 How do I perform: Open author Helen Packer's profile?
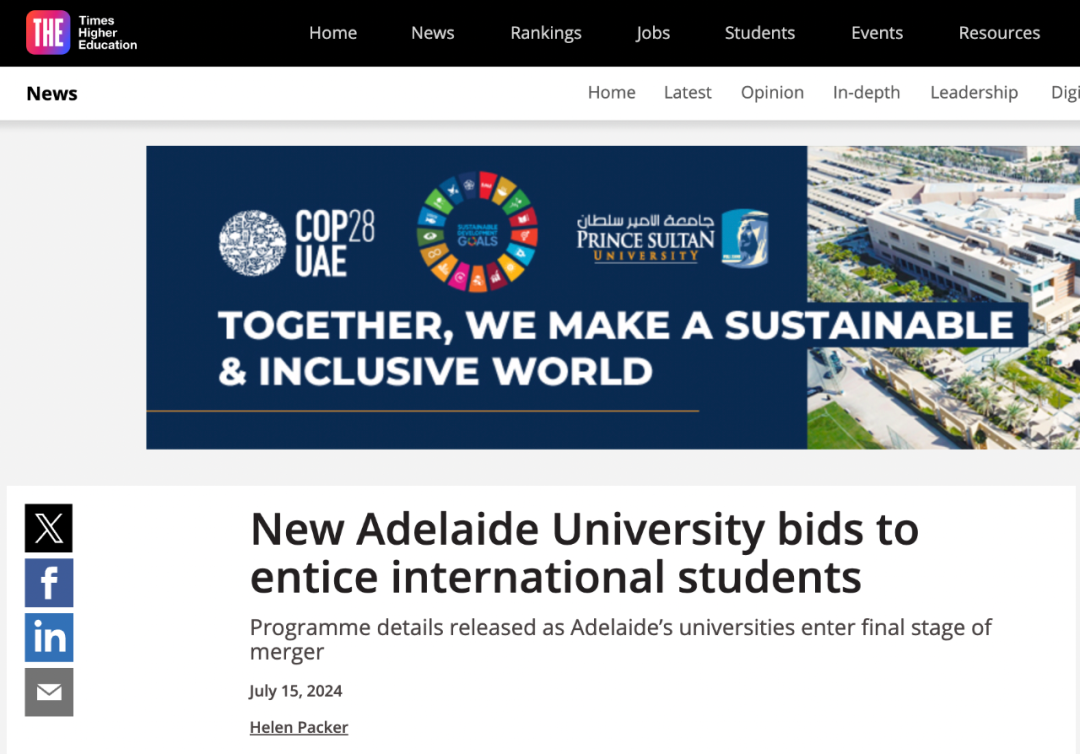(x=299, y=727)
